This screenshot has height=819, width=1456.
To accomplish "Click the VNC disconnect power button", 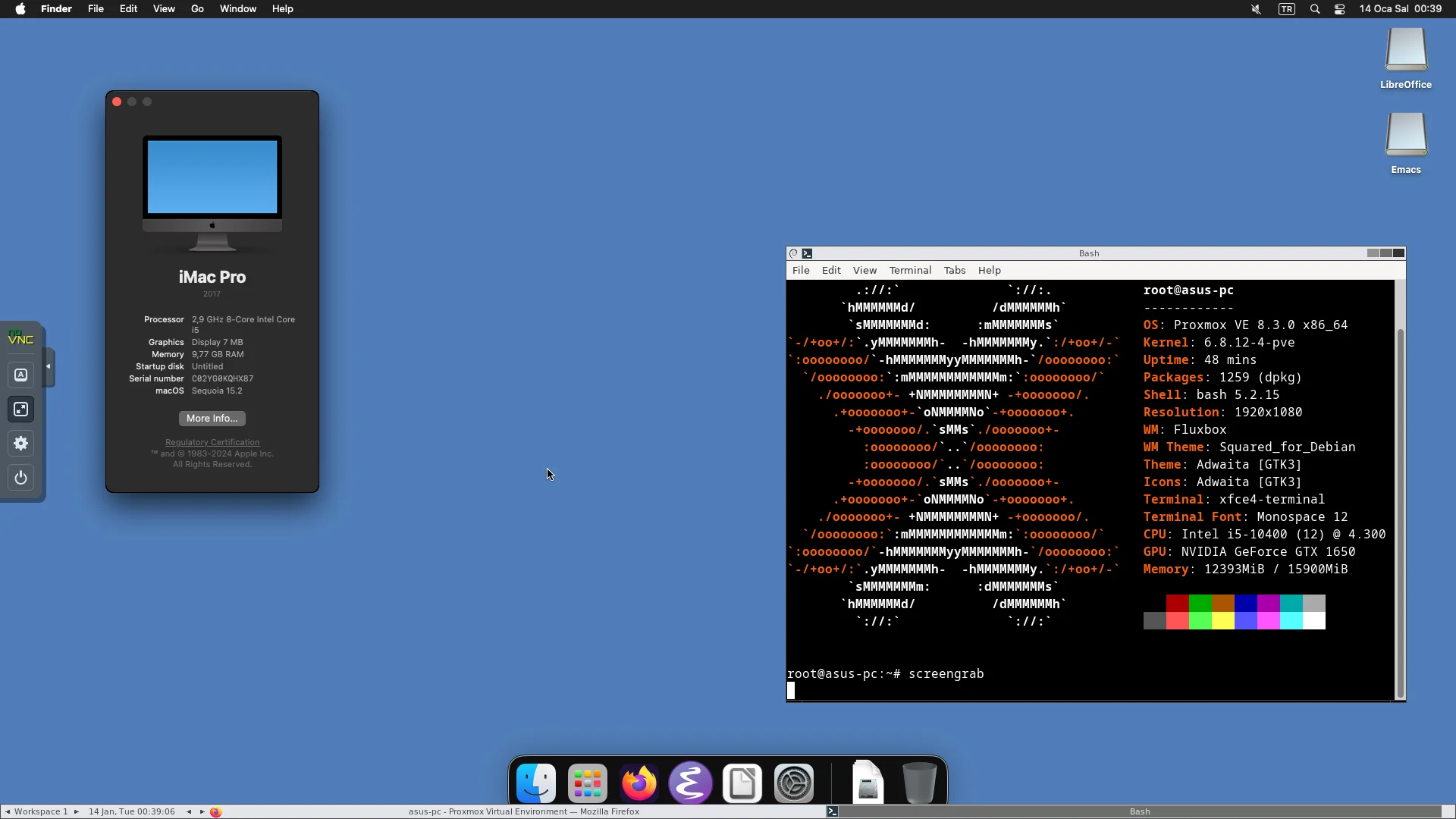I will pos(21,478).
